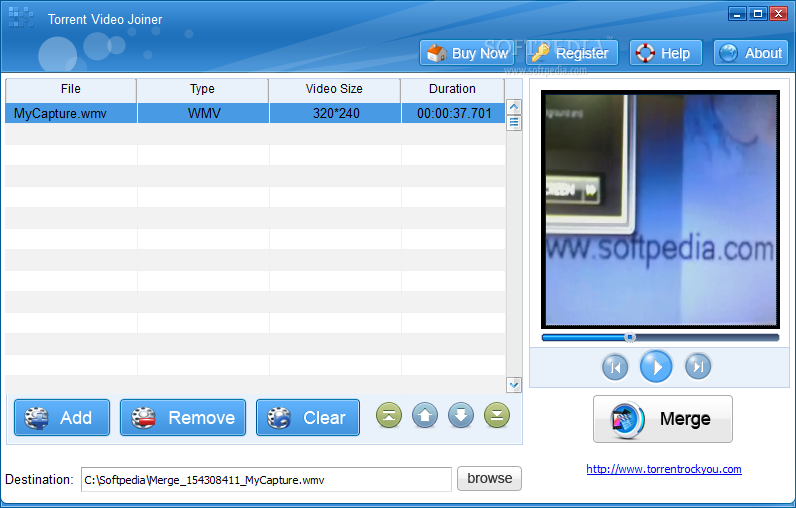Add a video file to the list
Screen dimensions: 796x508
(x=62, y=418)
